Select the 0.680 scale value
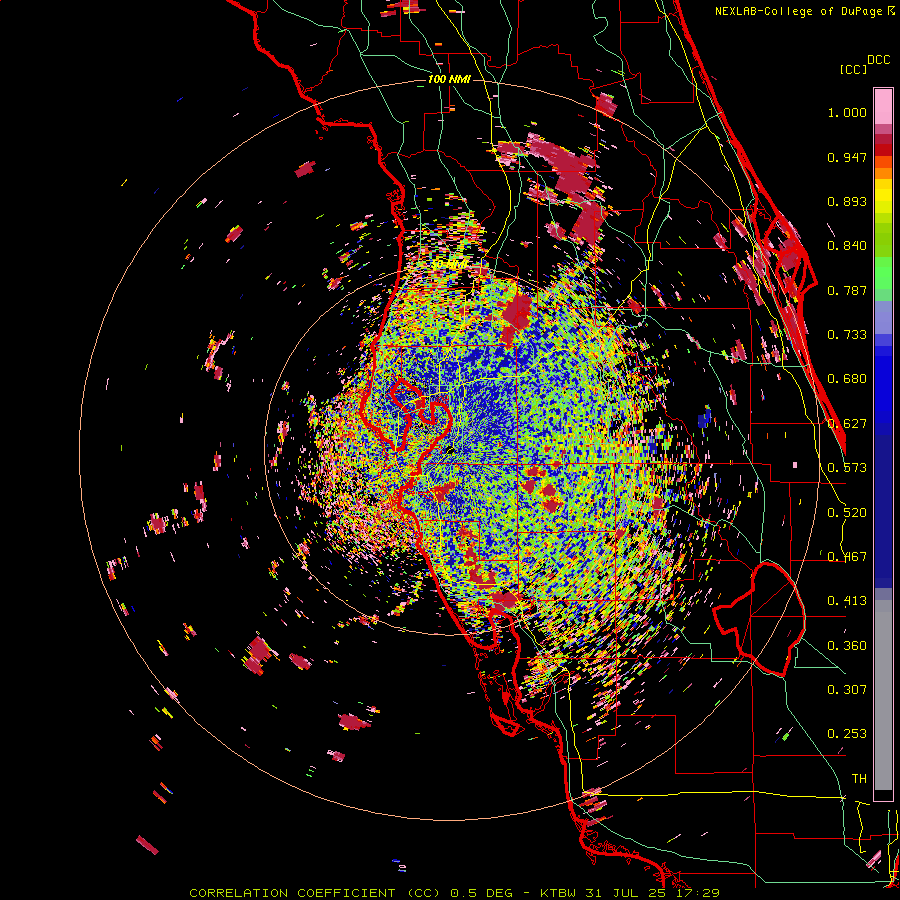Viewport: 900px width, 900px height. click(847, 379)
